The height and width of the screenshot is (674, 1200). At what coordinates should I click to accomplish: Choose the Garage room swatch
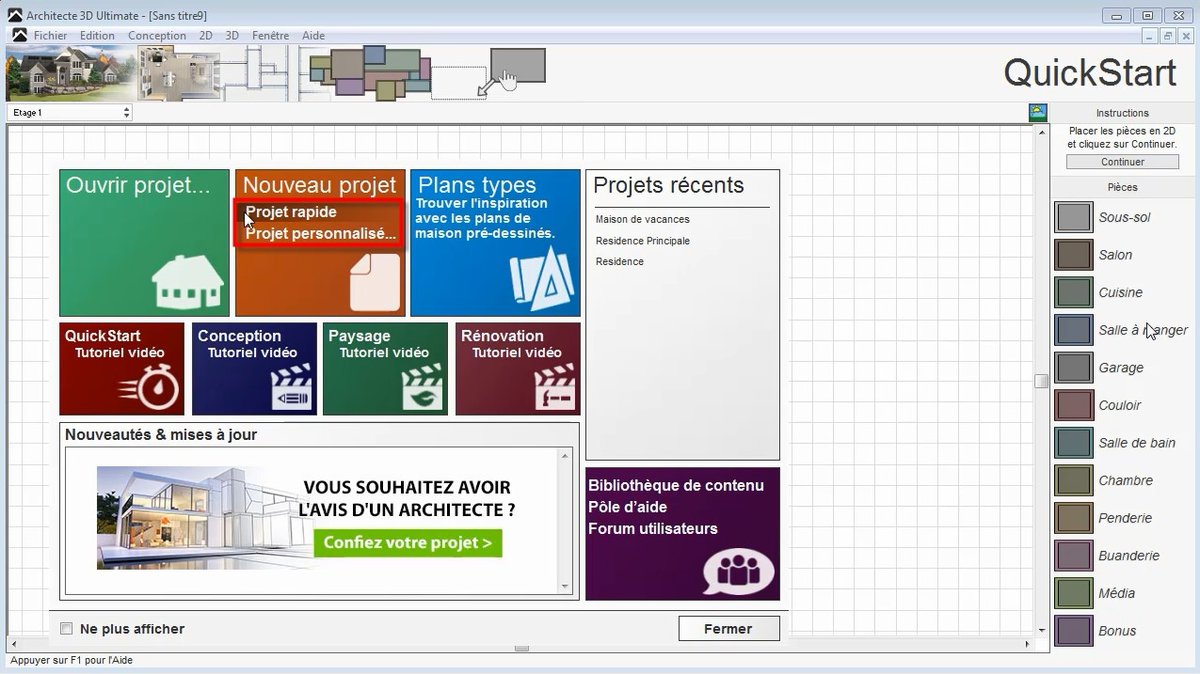[x=1074, y=367]
